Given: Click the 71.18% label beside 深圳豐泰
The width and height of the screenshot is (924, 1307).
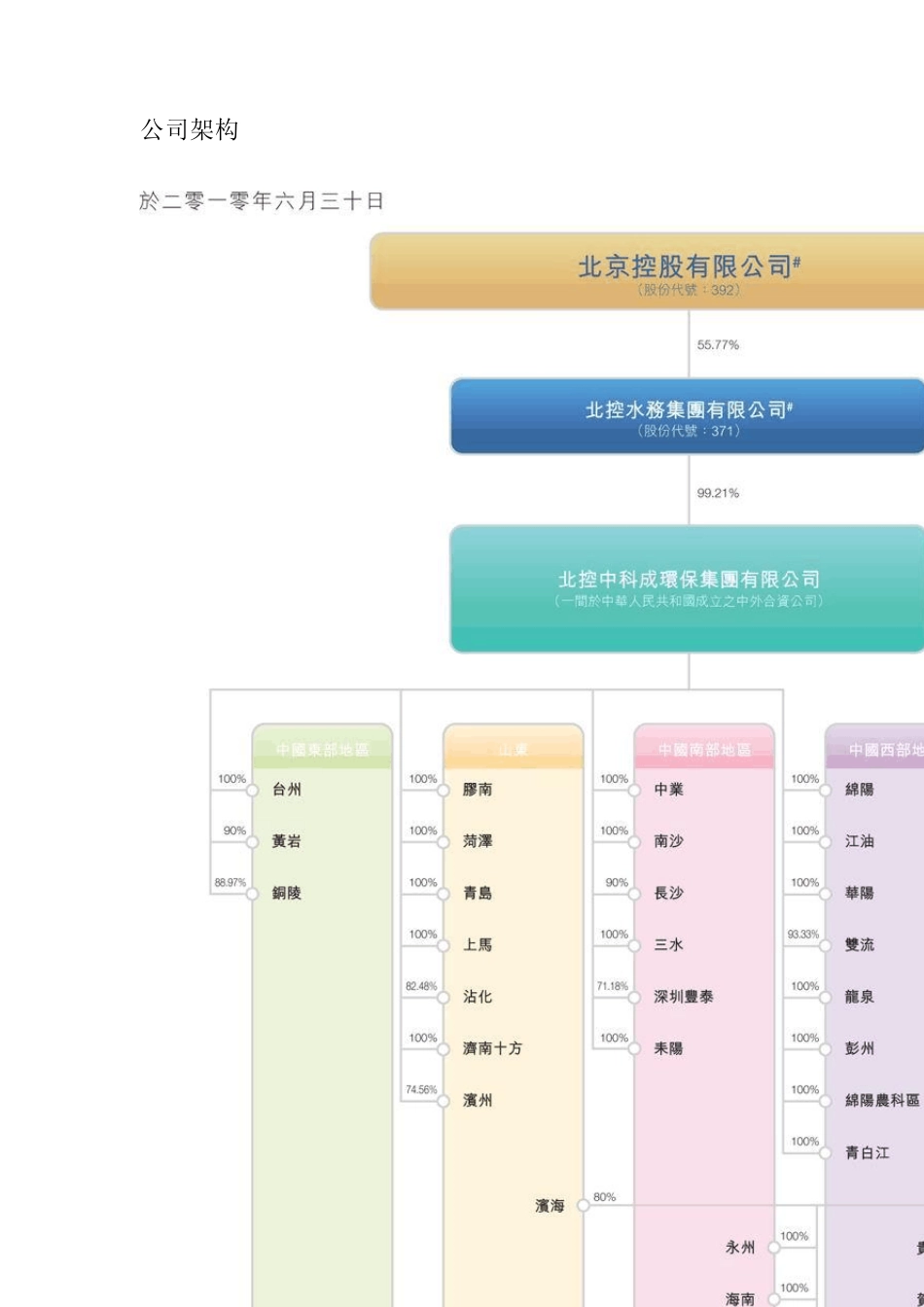Looking at the screenshot, I should (x=612, y=986).
